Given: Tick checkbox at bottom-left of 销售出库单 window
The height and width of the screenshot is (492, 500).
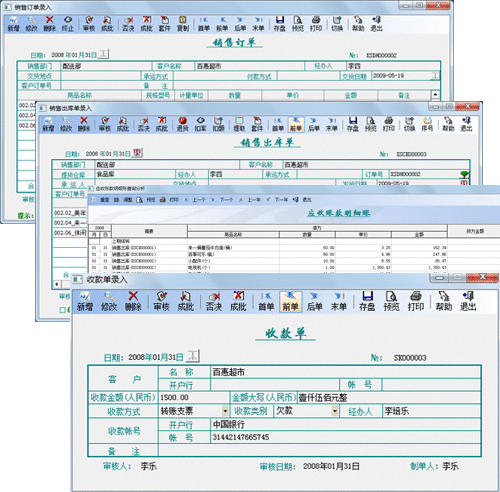Looking at the screenshot, I should pyautogui.click(x=62, y=310).
